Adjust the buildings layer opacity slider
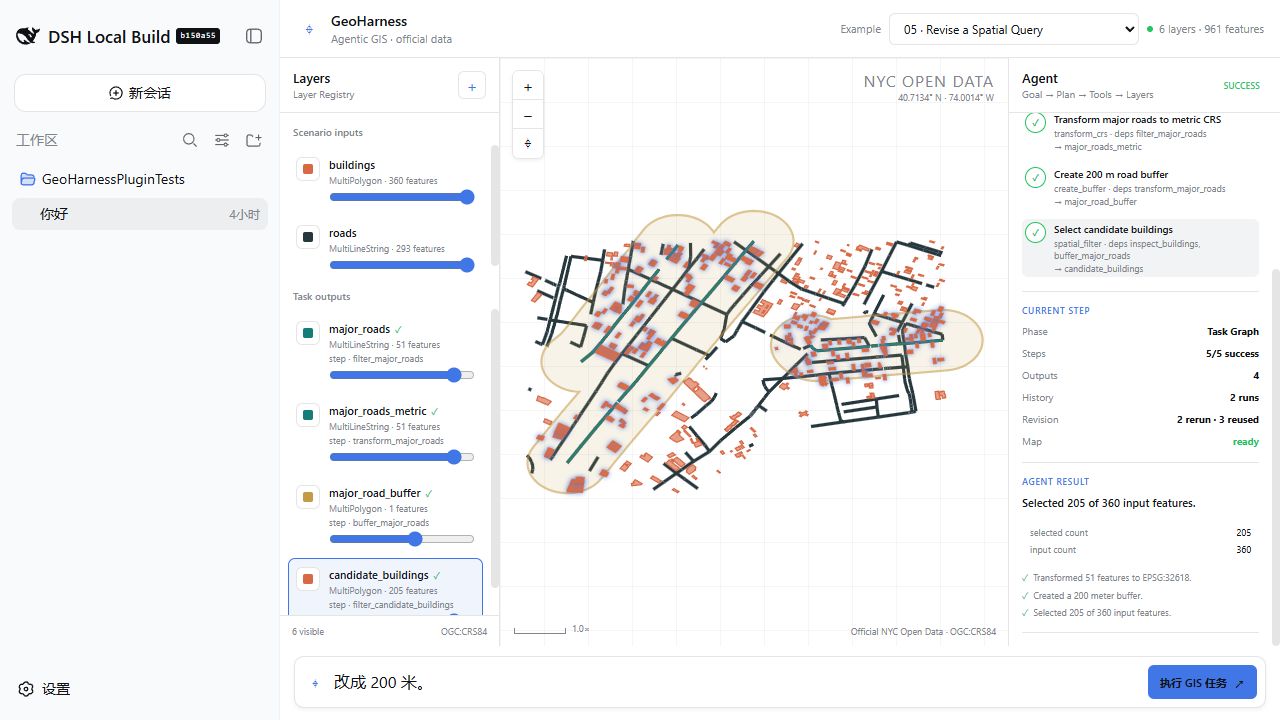1280x720 pixels. pos(401,197)
